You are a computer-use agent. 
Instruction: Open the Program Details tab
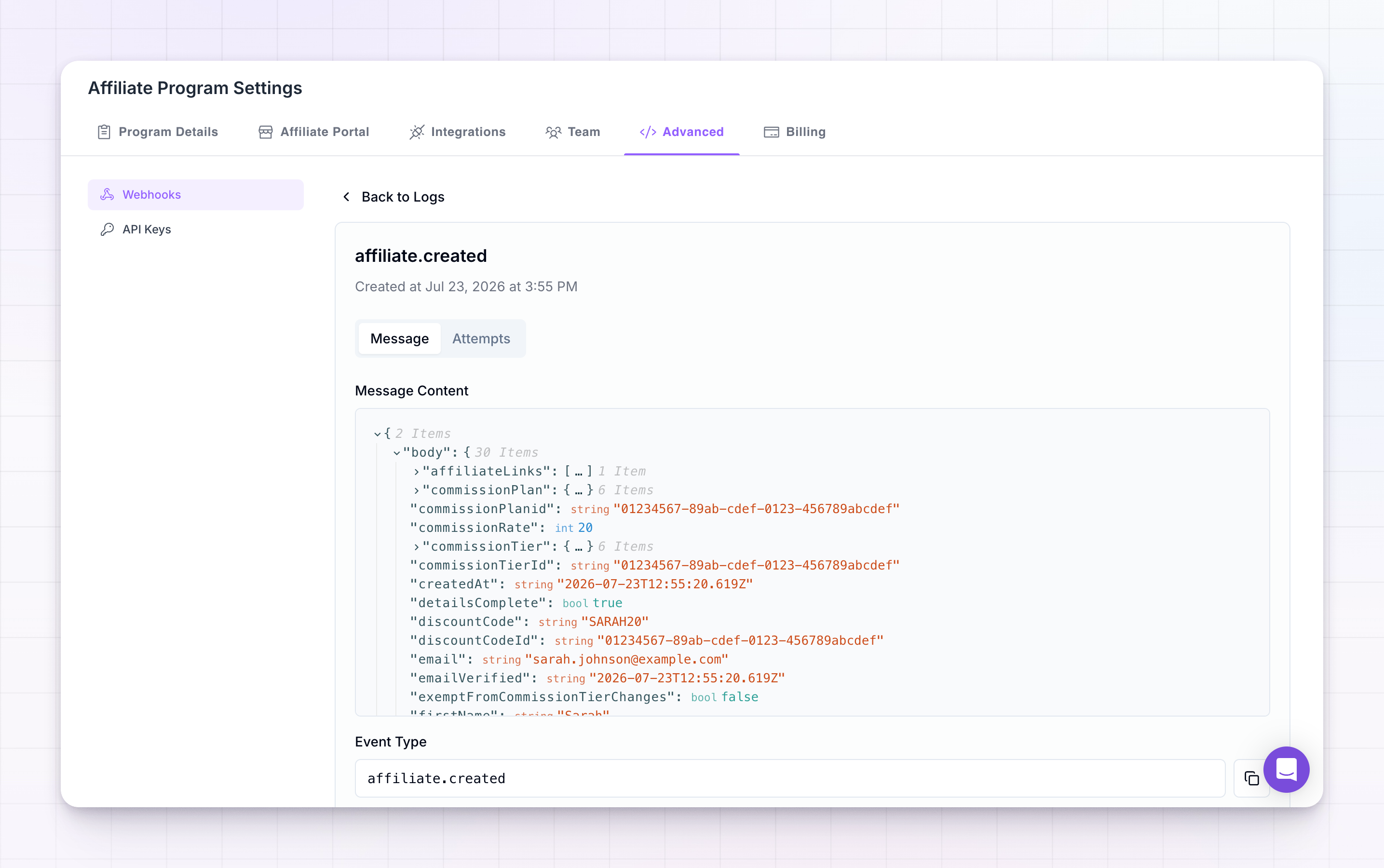pos(157,132)
